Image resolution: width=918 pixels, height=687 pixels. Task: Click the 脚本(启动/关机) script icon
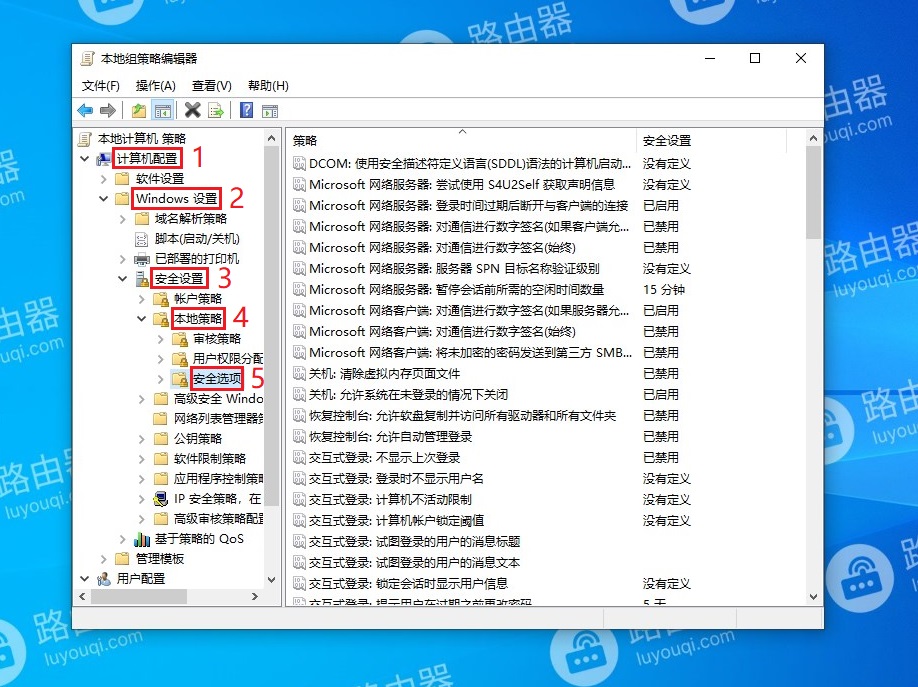[142, 239]
